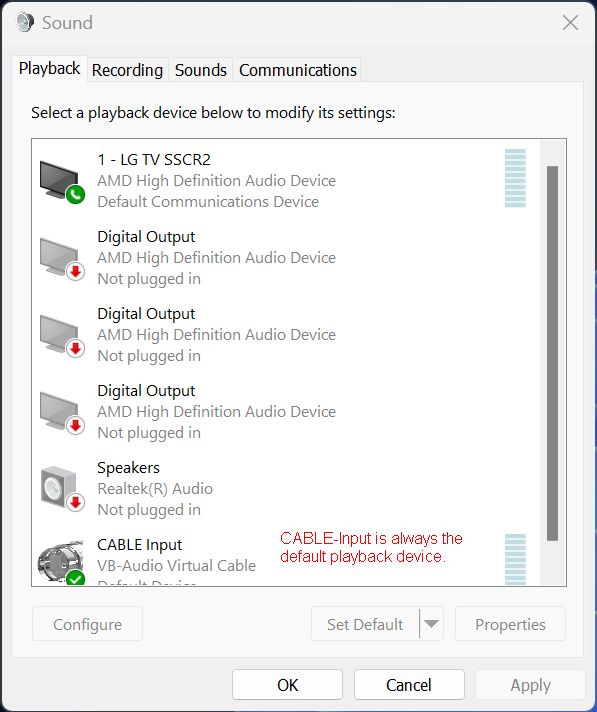This screenshot has height=712, width=597.
Task: Click the Speakers device icon
Action: [x=61, y=490]
